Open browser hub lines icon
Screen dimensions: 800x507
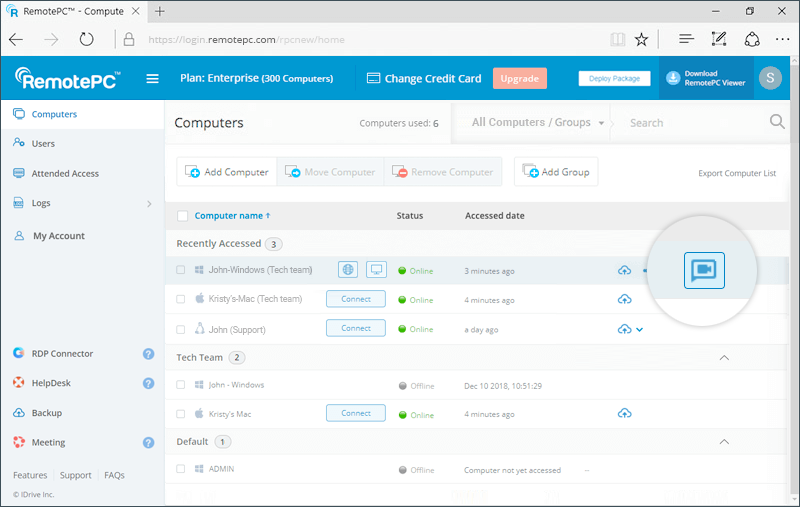point(686,39)
